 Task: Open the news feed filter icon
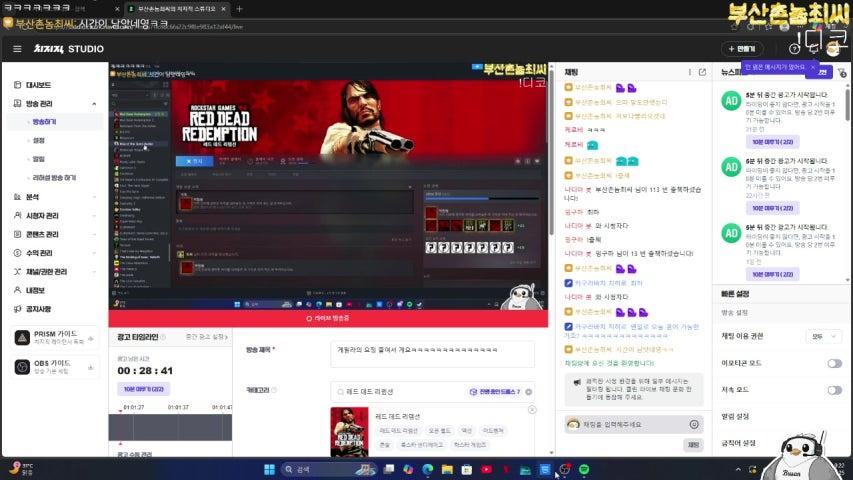point(842,72)
